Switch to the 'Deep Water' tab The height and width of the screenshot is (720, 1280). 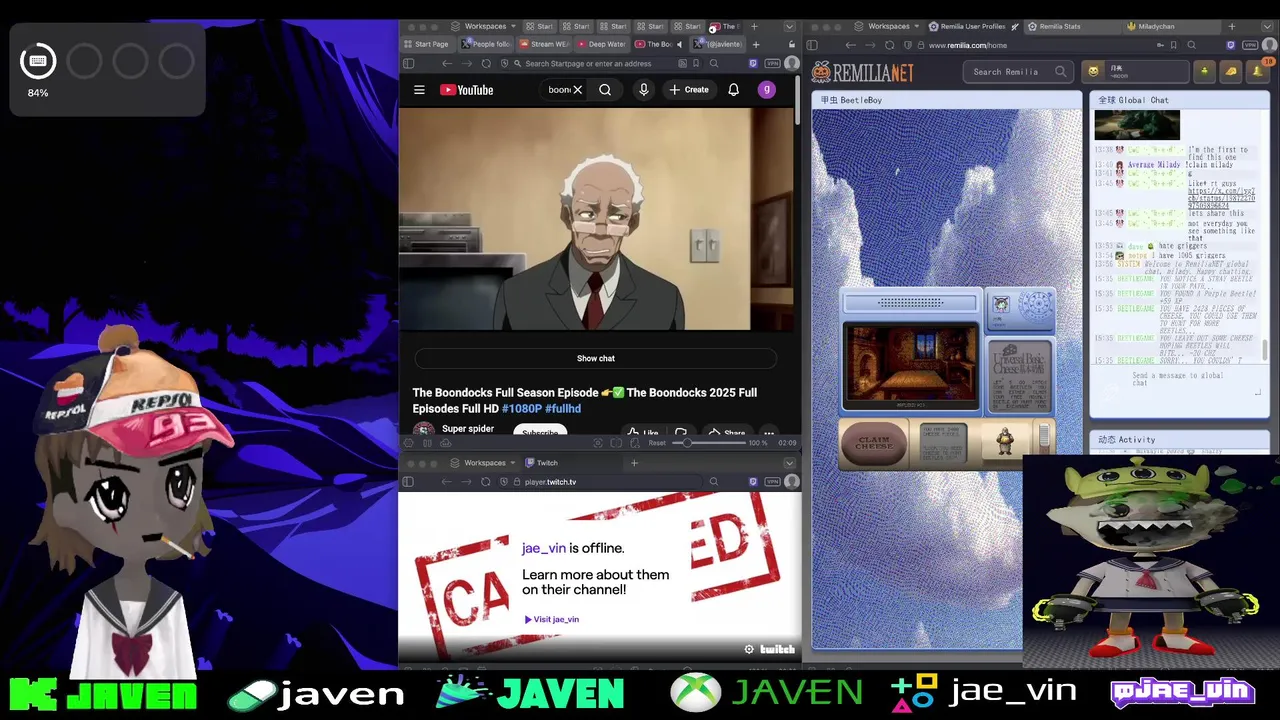tap(602, 44)
